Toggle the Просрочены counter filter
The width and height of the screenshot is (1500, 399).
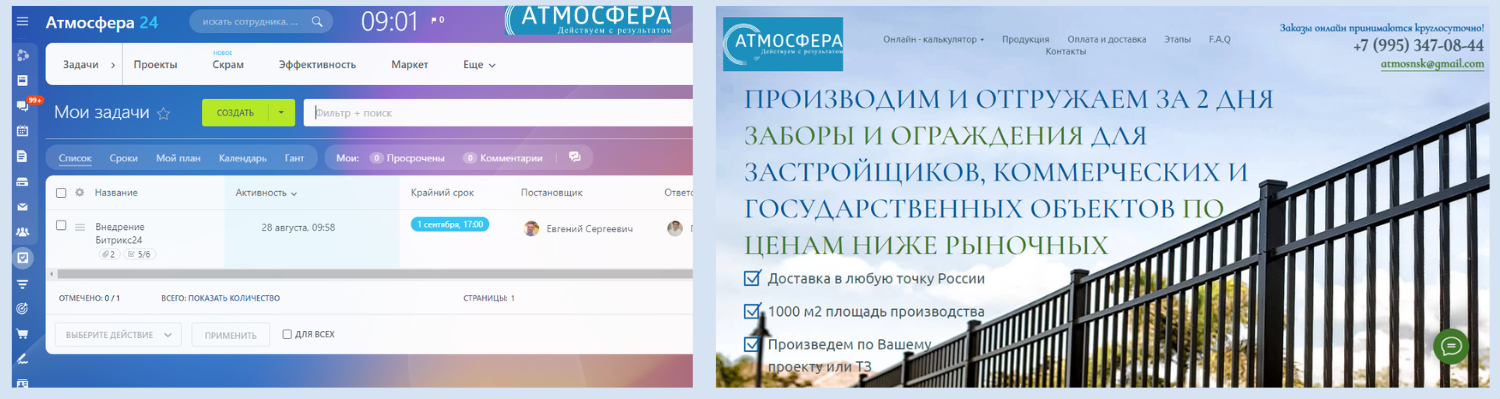[407, 158]
